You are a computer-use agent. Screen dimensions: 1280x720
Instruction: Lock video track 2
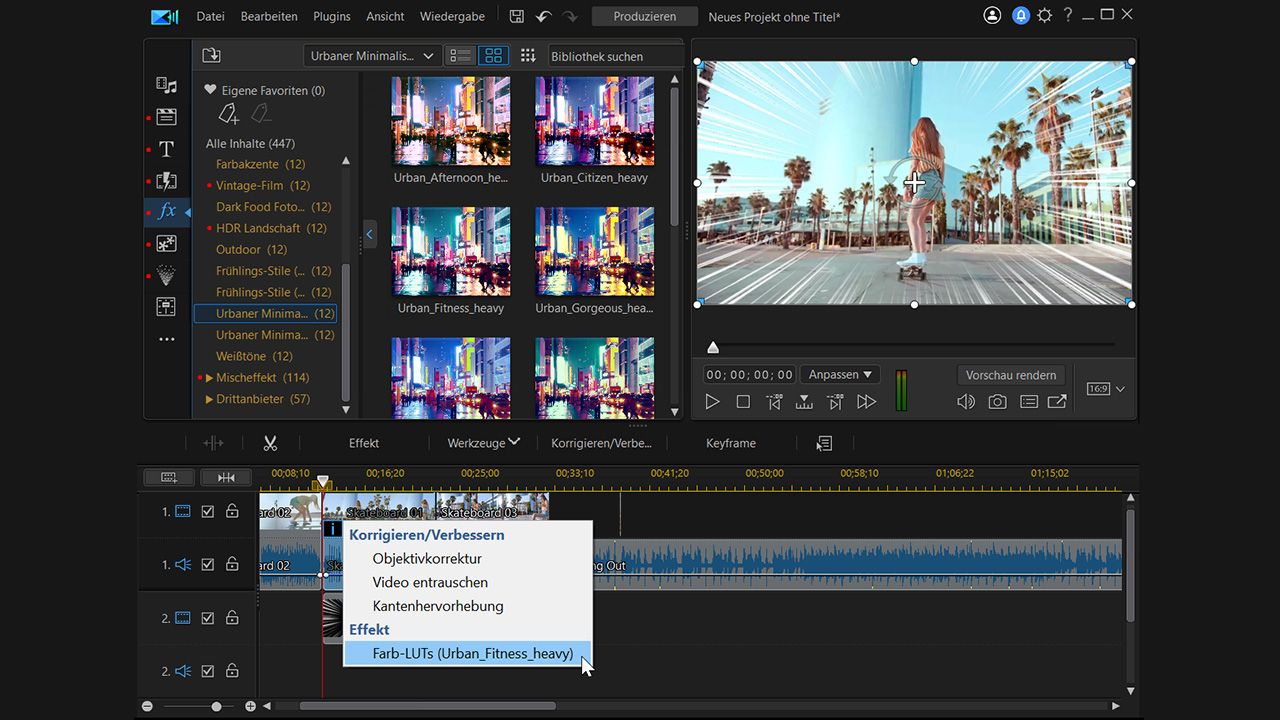click(232, 618)
